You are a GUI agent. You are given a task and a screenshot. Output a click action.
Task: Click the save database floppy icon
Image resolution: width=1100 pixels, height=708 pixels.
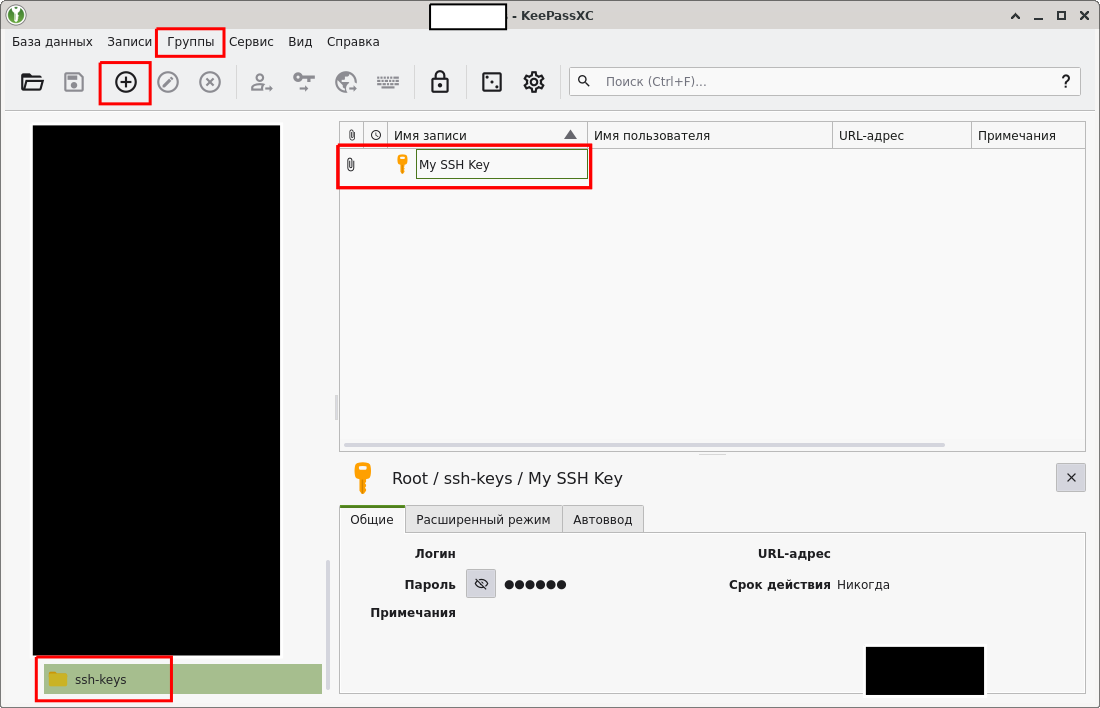(x=74, y=82)
